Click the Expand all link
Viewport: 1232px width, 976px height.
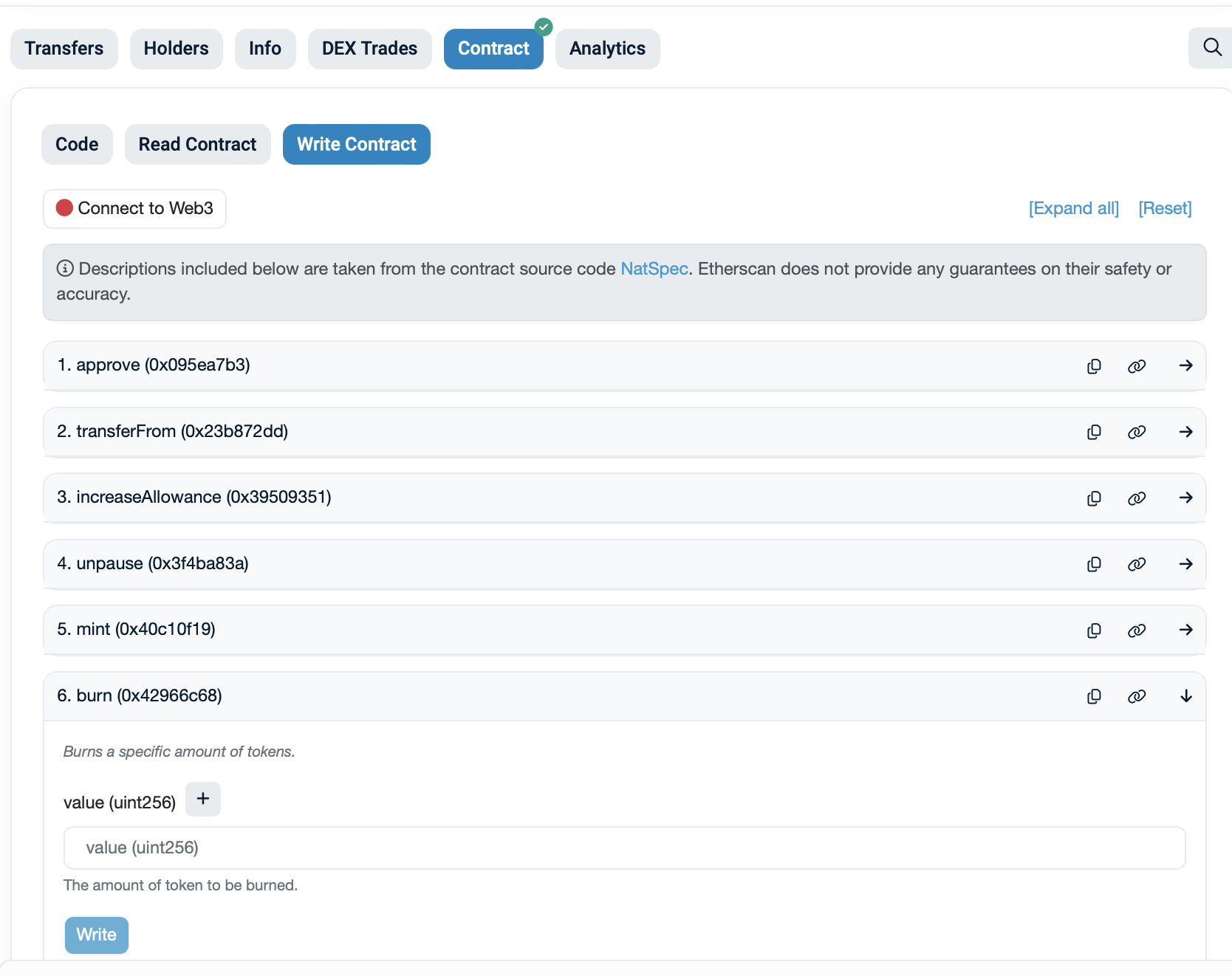(x=1074, y=208)
